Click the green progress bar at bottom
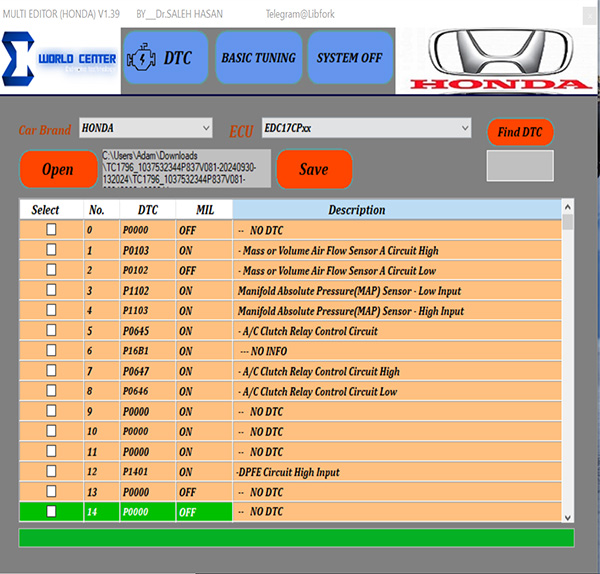 point(297,538)
